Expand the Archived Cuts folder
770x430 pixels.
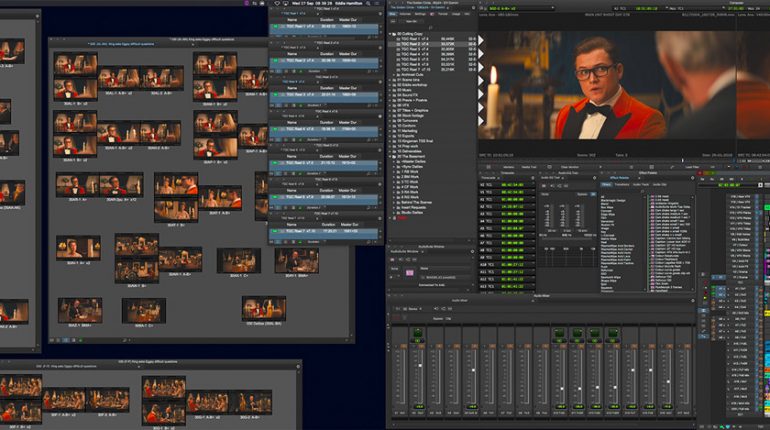pyautogui.click(x=394, y=75)
